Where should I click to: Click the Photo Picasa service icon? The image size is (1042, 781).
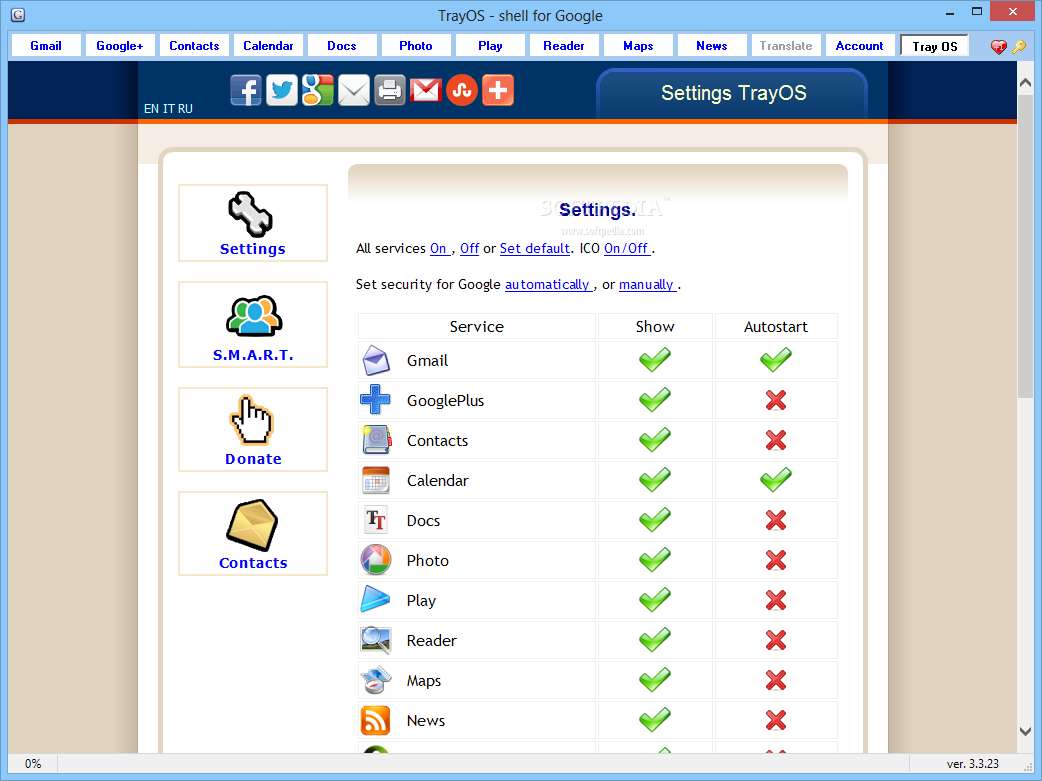point(375,560)
